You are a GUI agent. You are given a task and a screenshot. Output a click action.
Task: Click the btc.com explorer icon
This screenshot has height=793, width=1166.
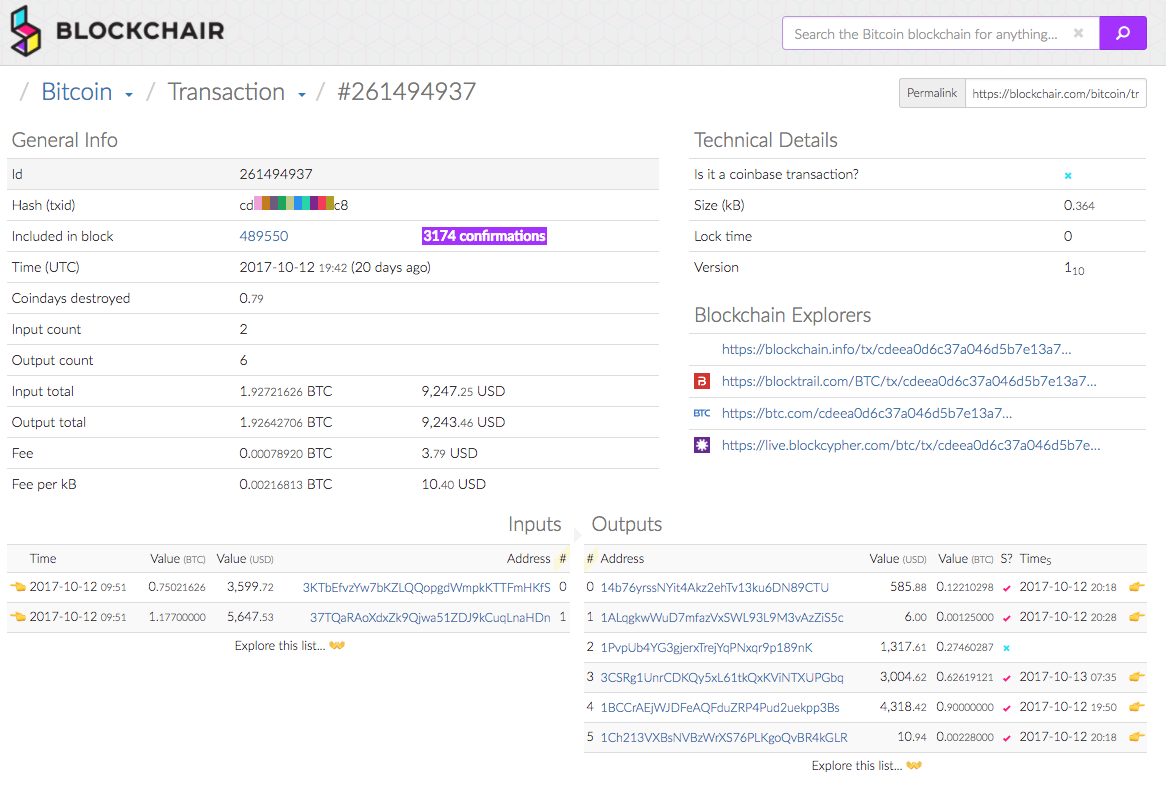pyautogui.click(x=702, y=413)
